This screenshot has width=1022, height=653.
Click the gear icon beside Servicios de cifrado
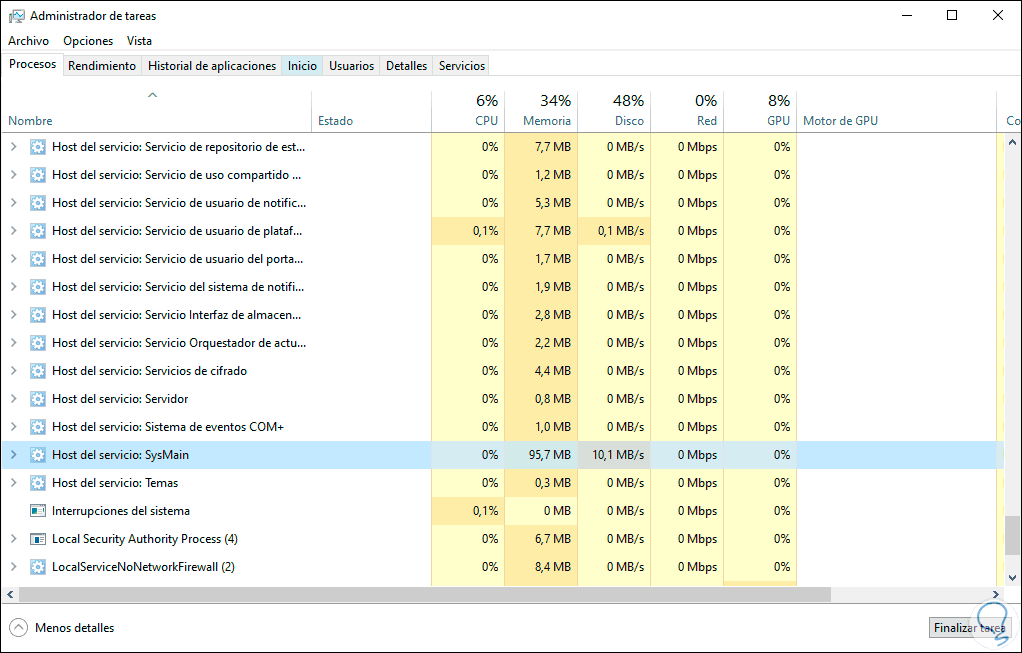[x=38, y=371]
